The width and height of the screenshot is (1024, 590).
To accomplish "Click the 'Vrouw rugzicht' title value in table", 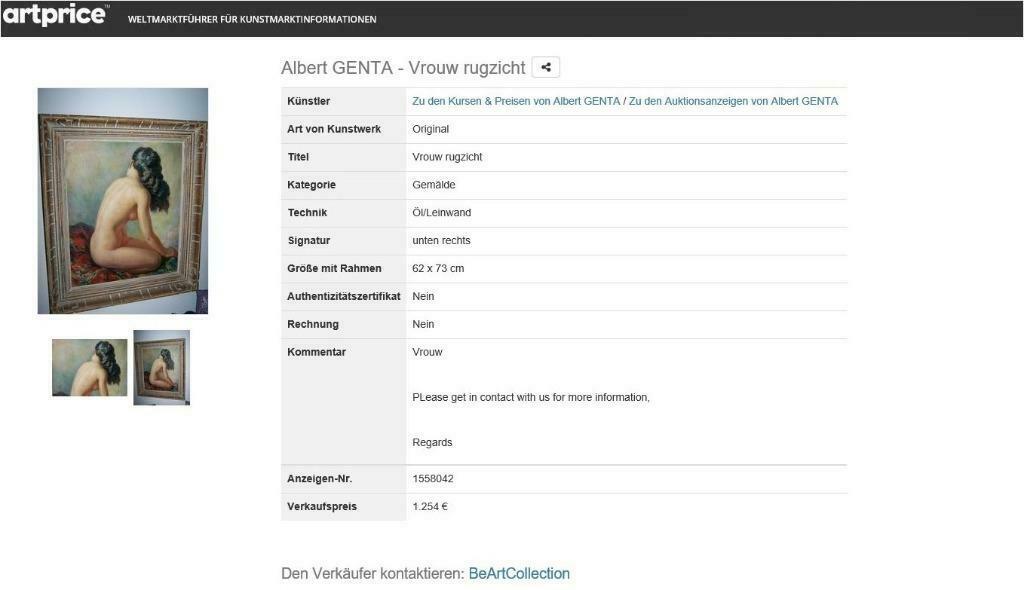I will pos(447,157).
